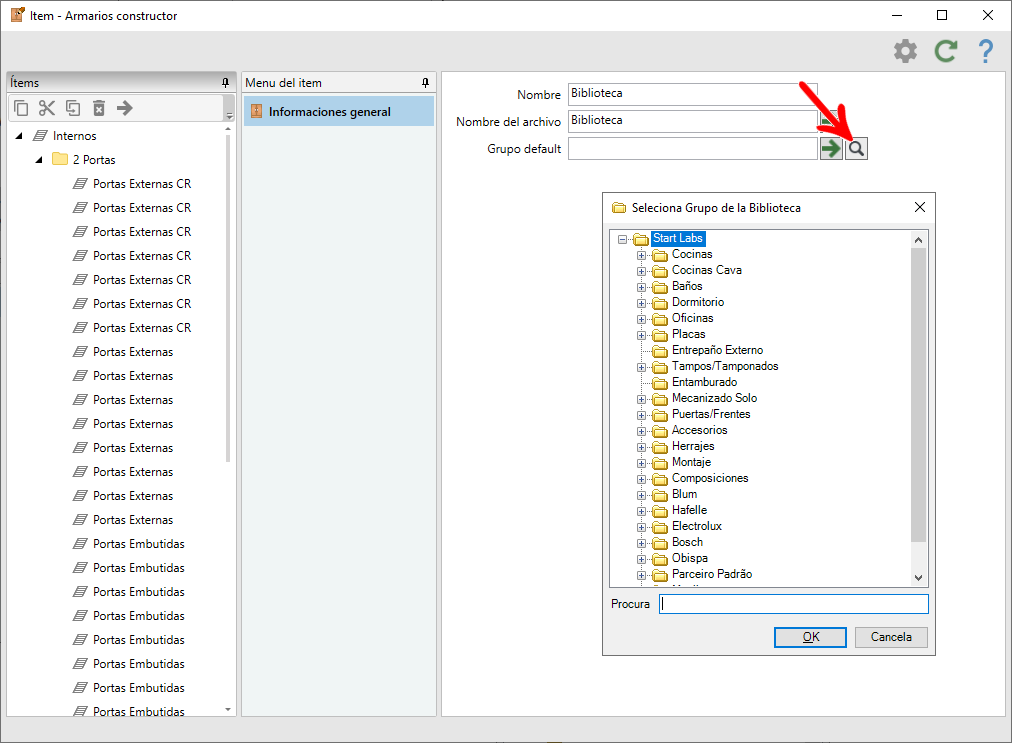Open the settings gear icon
The image size is (1020, 755).
(x=905, y=51)
